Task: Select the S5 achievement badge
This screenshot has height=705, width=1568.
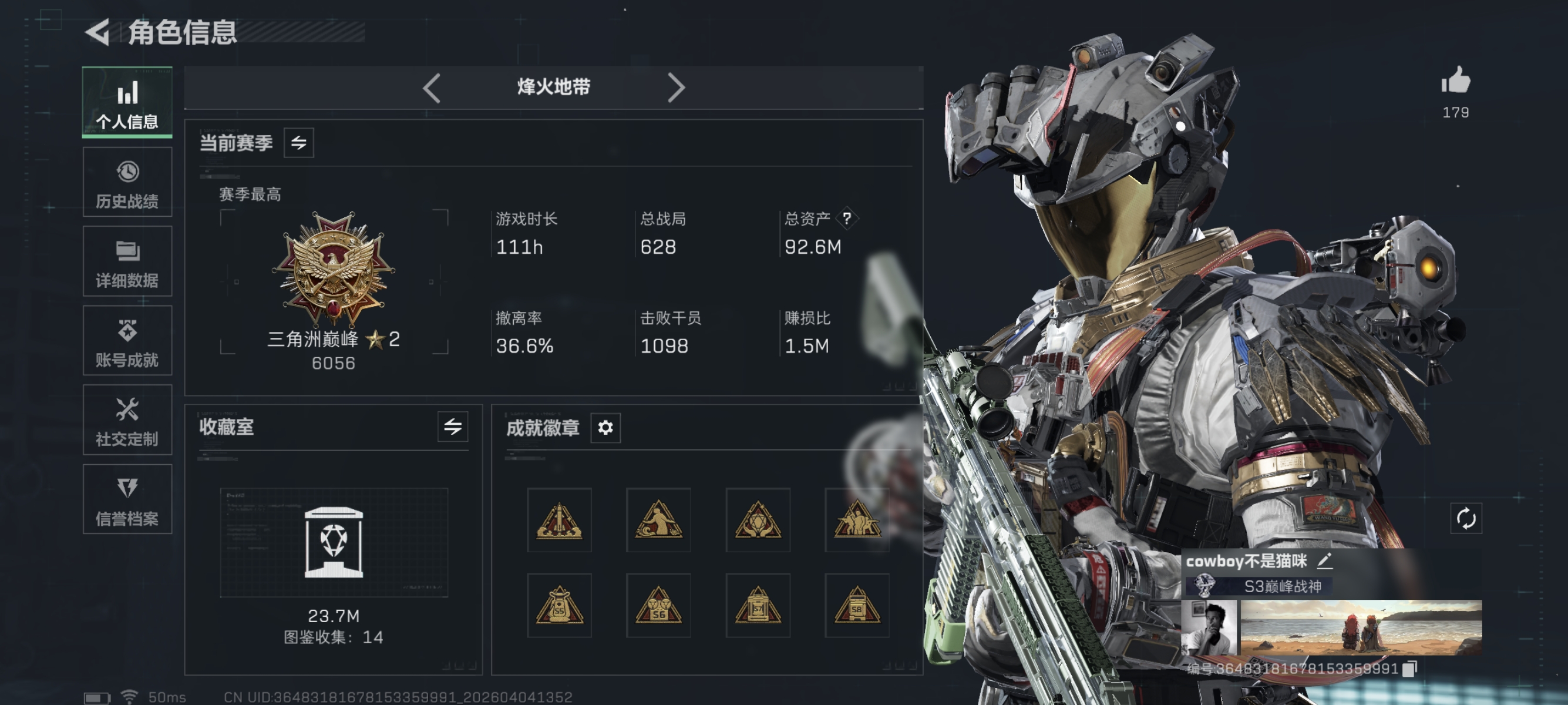Action: pyautogui.click(x=560, y=605)
